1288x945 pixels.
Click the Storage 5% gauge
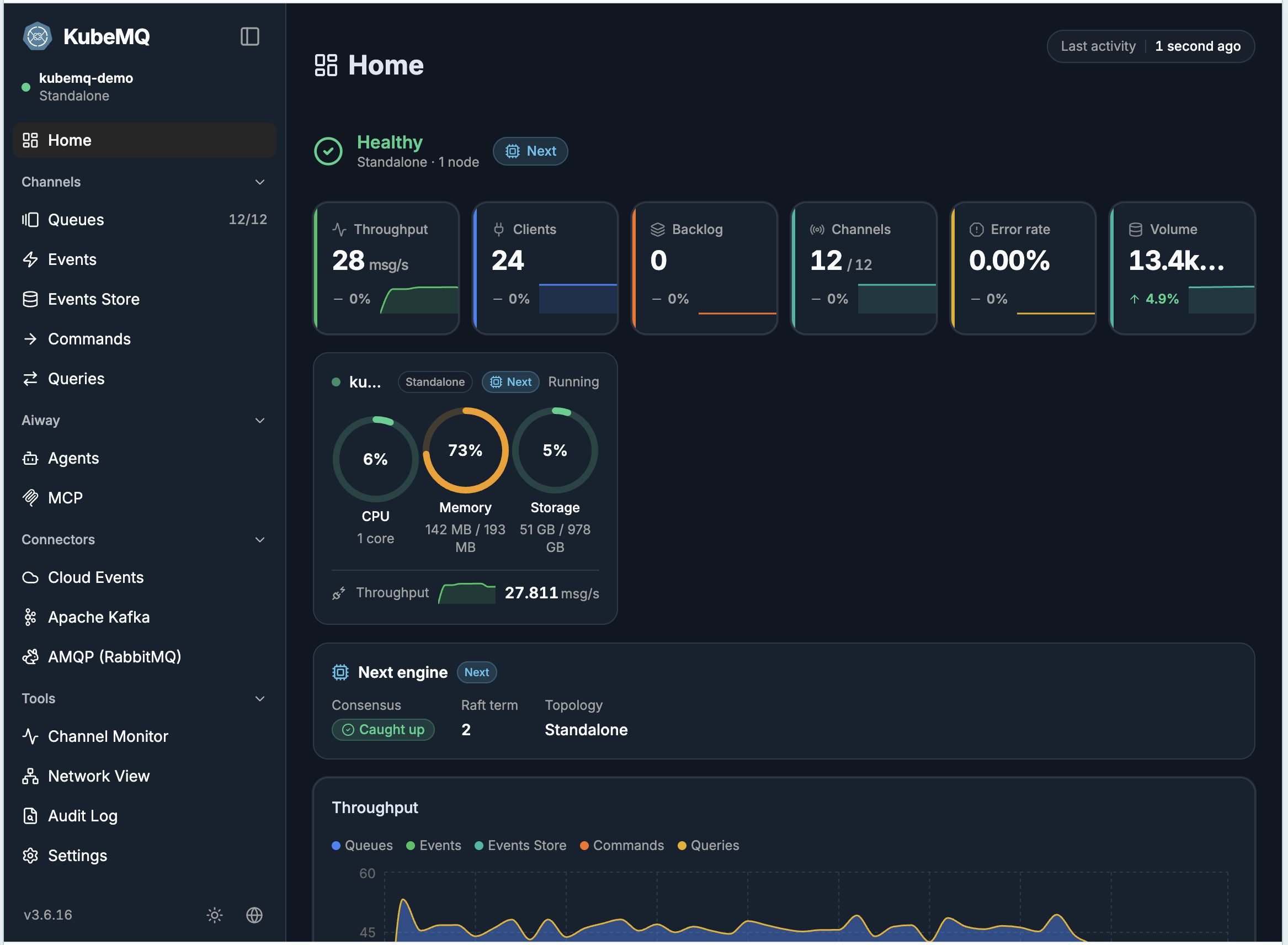[x=555, y=451]
